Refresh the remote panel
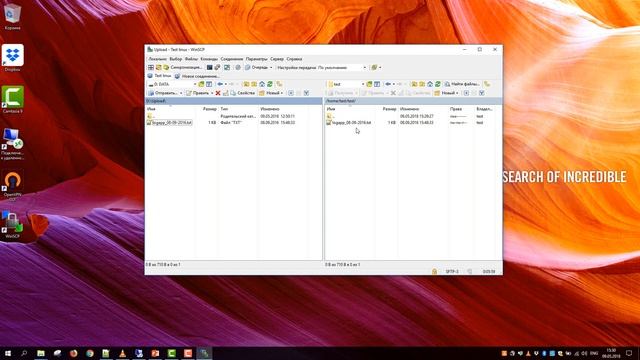 [438, 84]
